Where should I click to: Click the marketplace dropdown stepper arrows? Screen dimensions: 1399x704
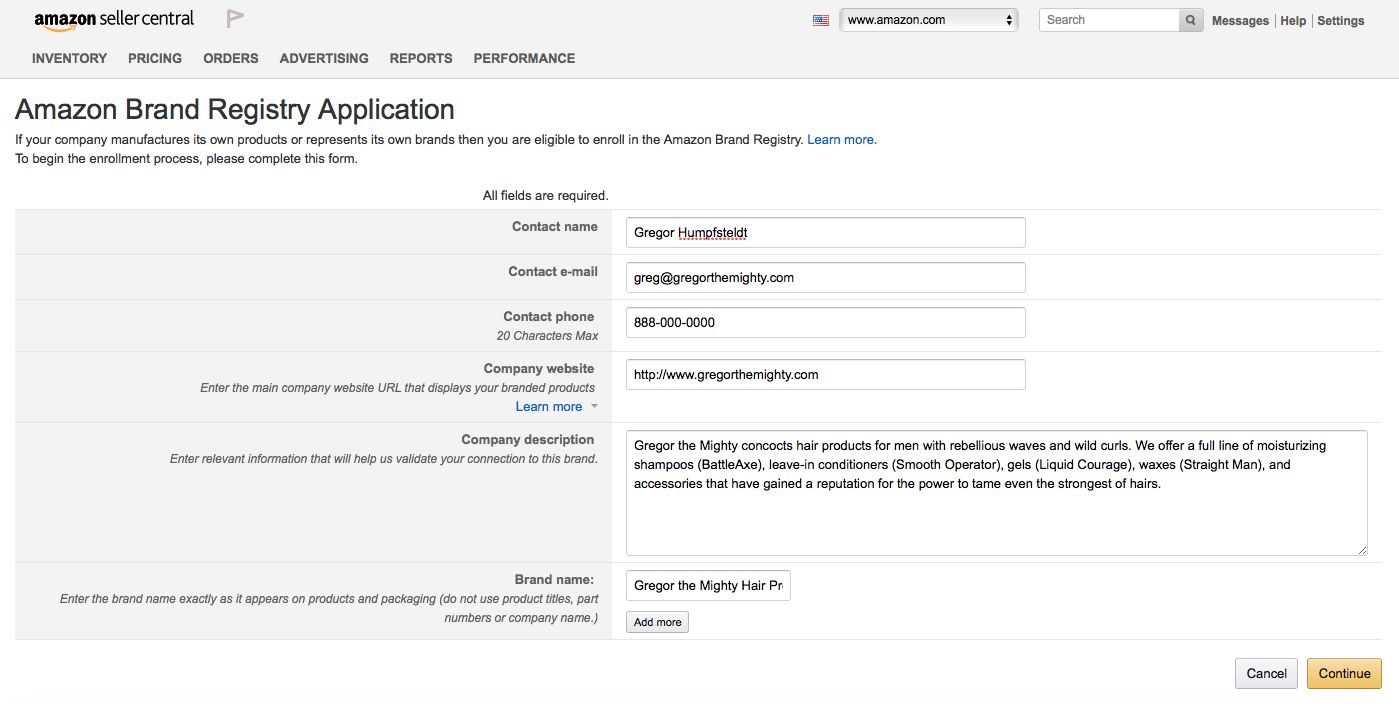[1009, 19]
